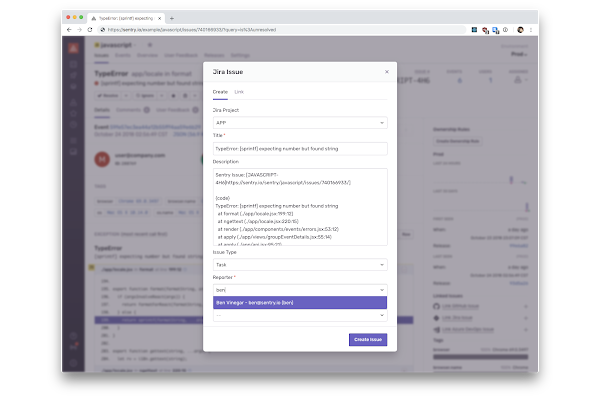This screenshot has width=600, height=398.
Task: Open the empty dropdown below Reporter
Action: coord(300,315)
